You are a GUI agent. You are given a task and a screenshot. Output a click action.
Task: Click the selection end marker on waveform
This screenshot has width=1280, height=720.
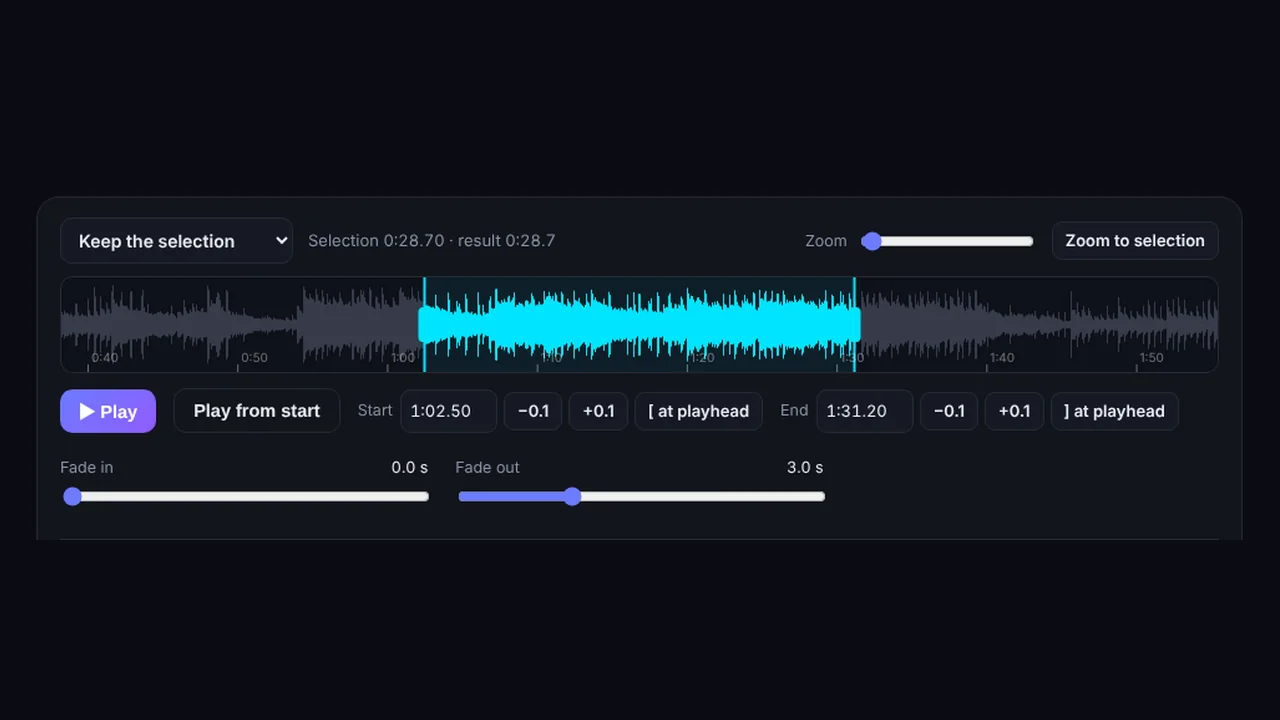pyautogui.click(x=854, y=325)
